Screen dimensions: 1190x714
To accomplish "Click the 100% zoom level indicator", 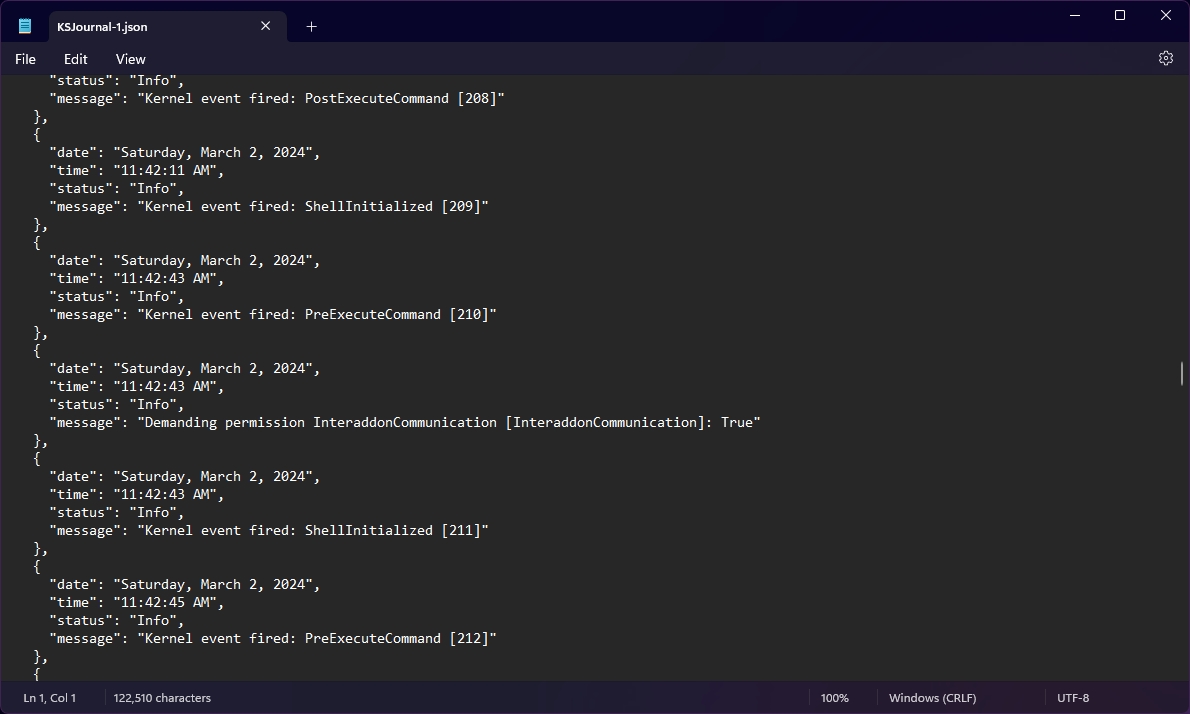I will click(834, 698).
